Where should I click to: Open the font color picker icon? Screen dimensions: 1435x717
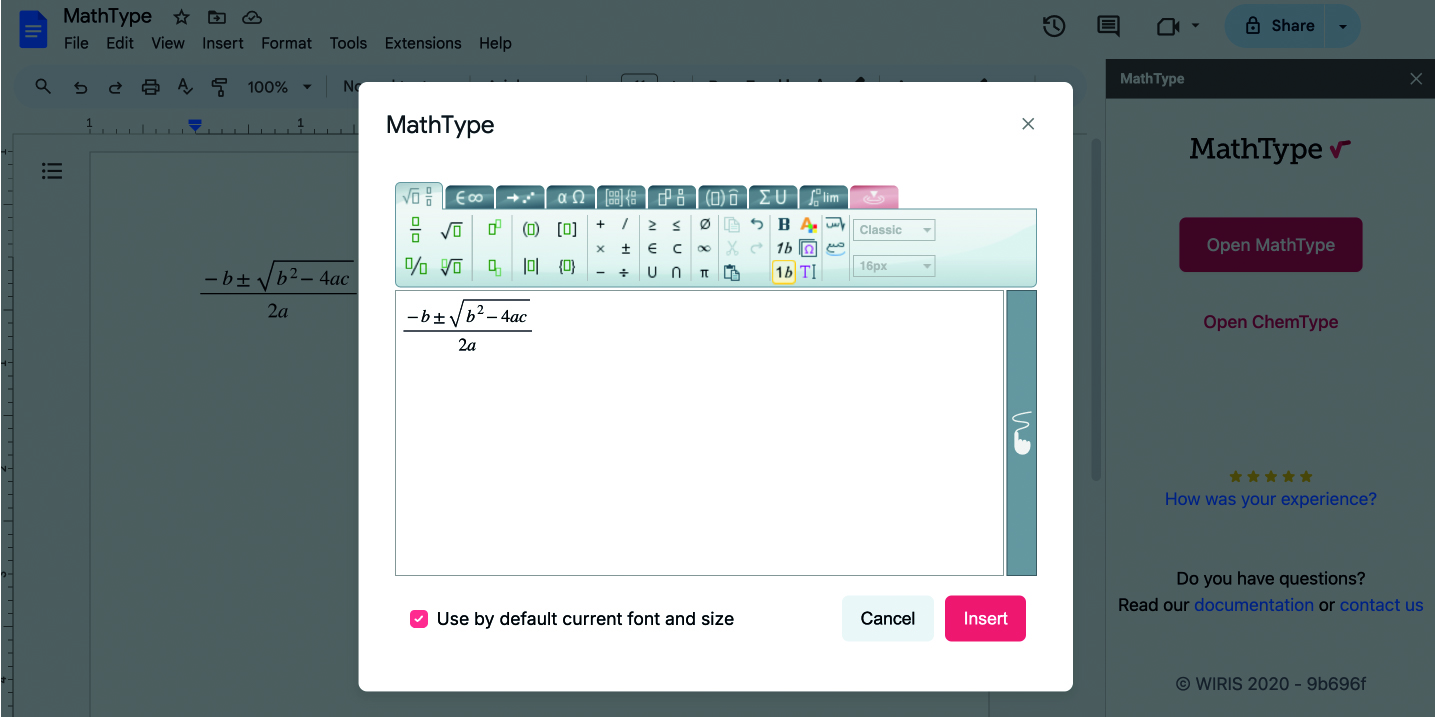(809, 224)
